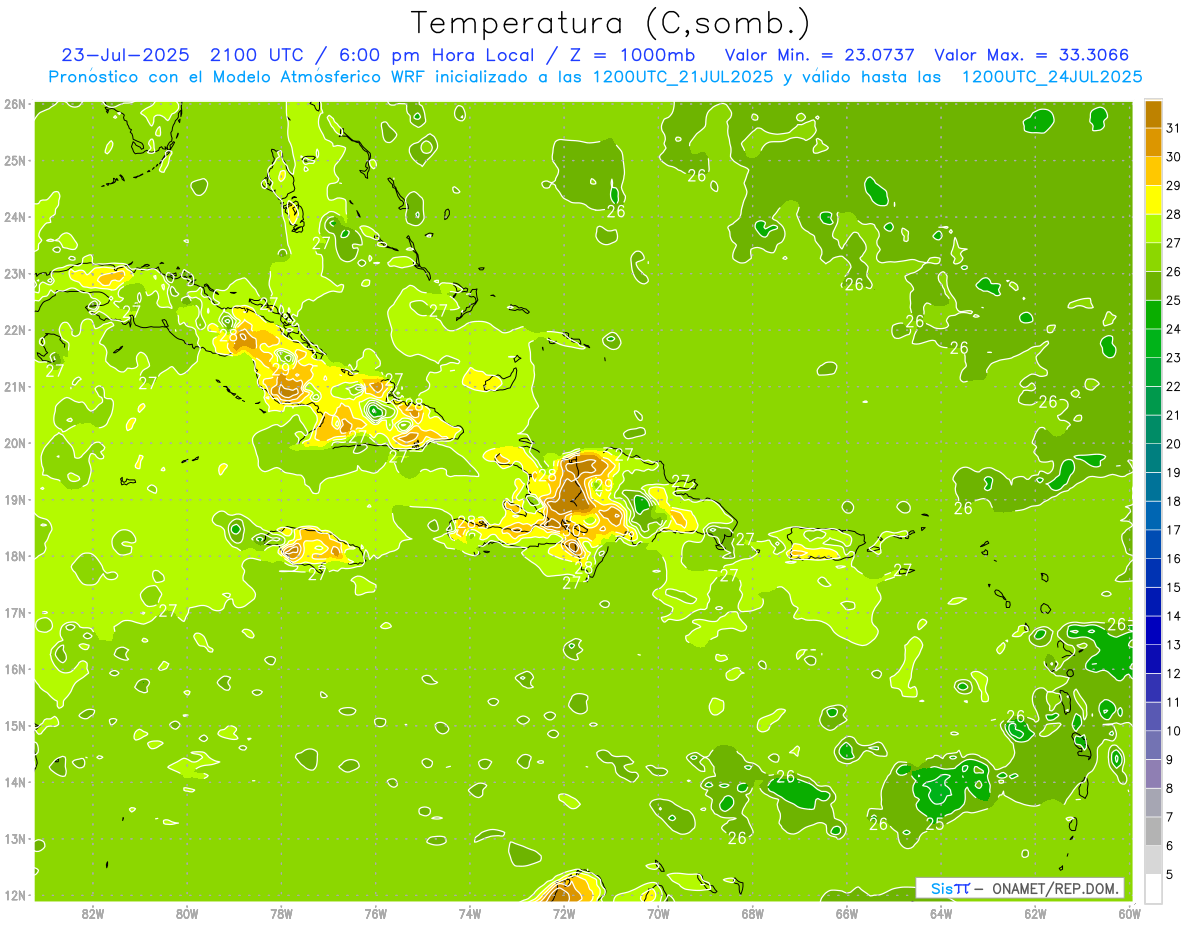This screenshot has width=1200, height=927.
Task: Click the "66W" longitude axis label
Action: click(x=847, y=913)
